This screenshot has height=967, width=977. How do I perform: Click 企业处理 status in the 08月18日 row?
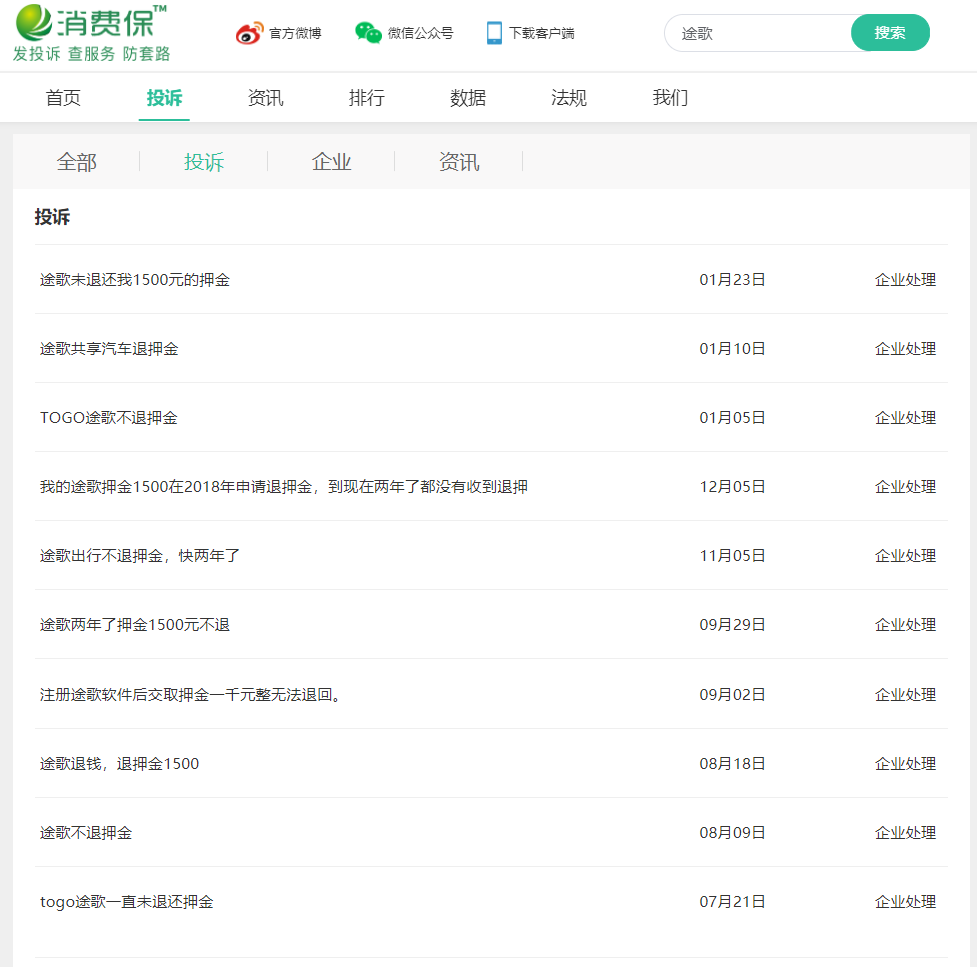click(905, 764)
